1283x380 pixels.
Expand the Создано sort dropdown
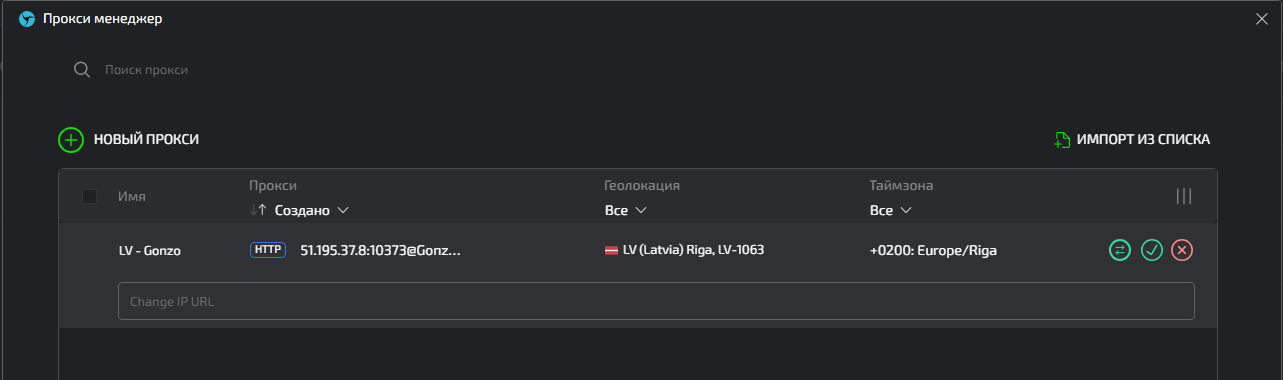click(311, 210)
